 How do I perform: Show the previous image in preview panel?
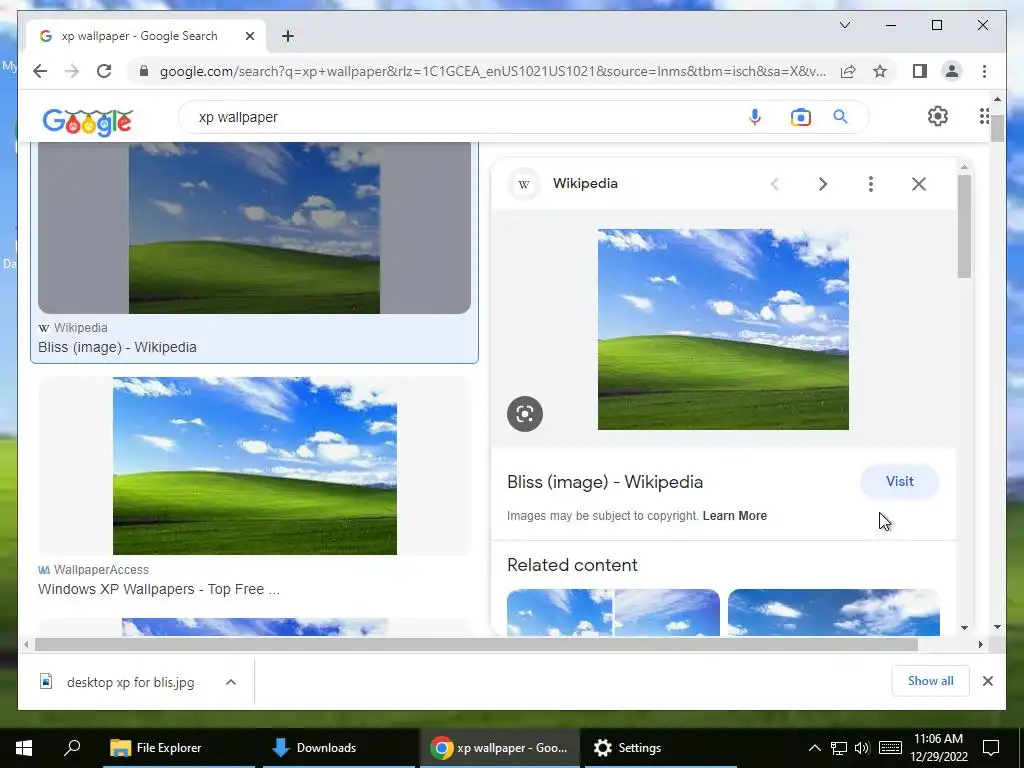click(x=775, y=184)
